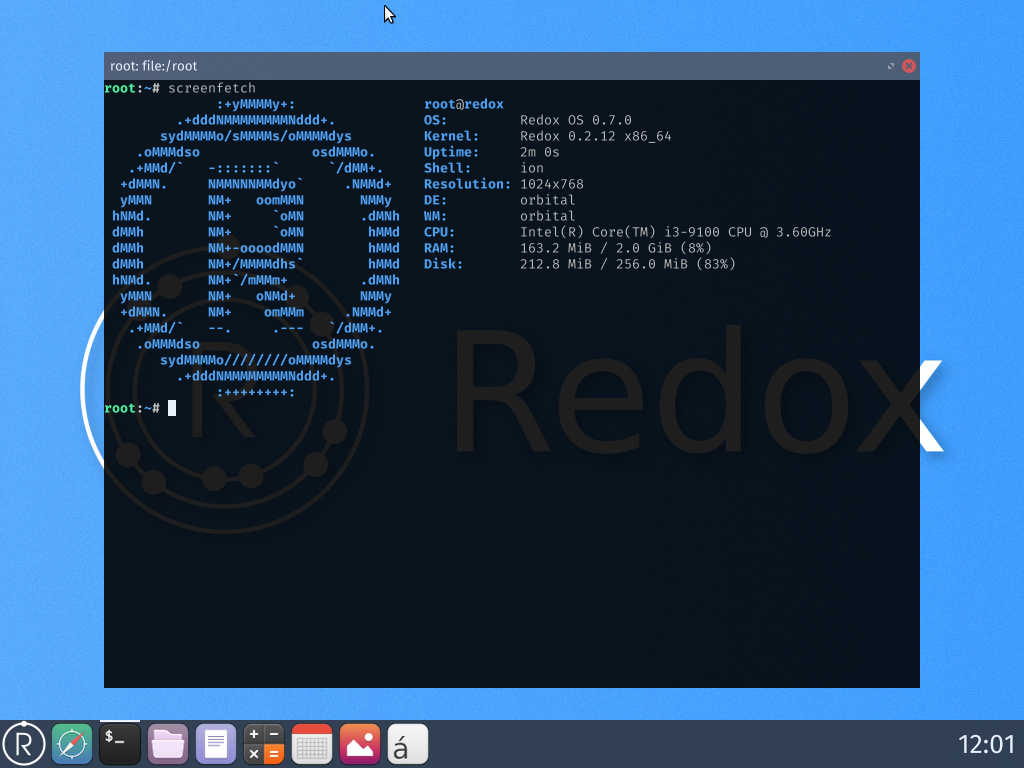
Task: Open the character map app
Action: [x=408, y=744]
